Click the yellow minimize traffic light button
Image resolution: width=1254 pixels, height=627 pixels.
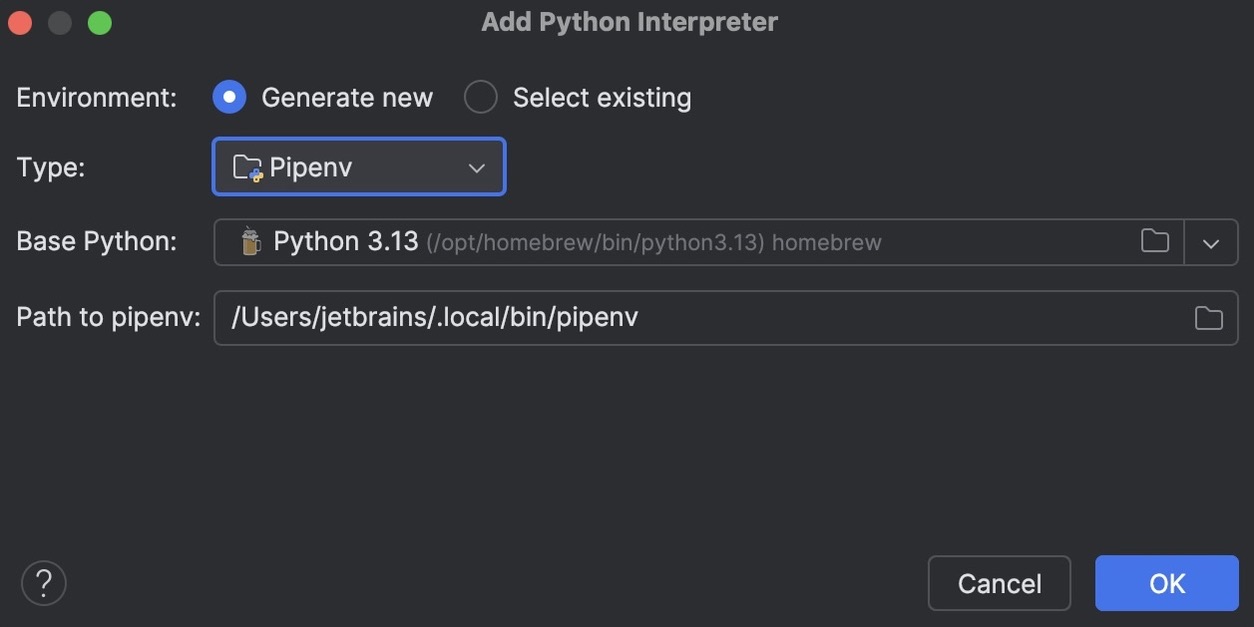pos(59,21)
